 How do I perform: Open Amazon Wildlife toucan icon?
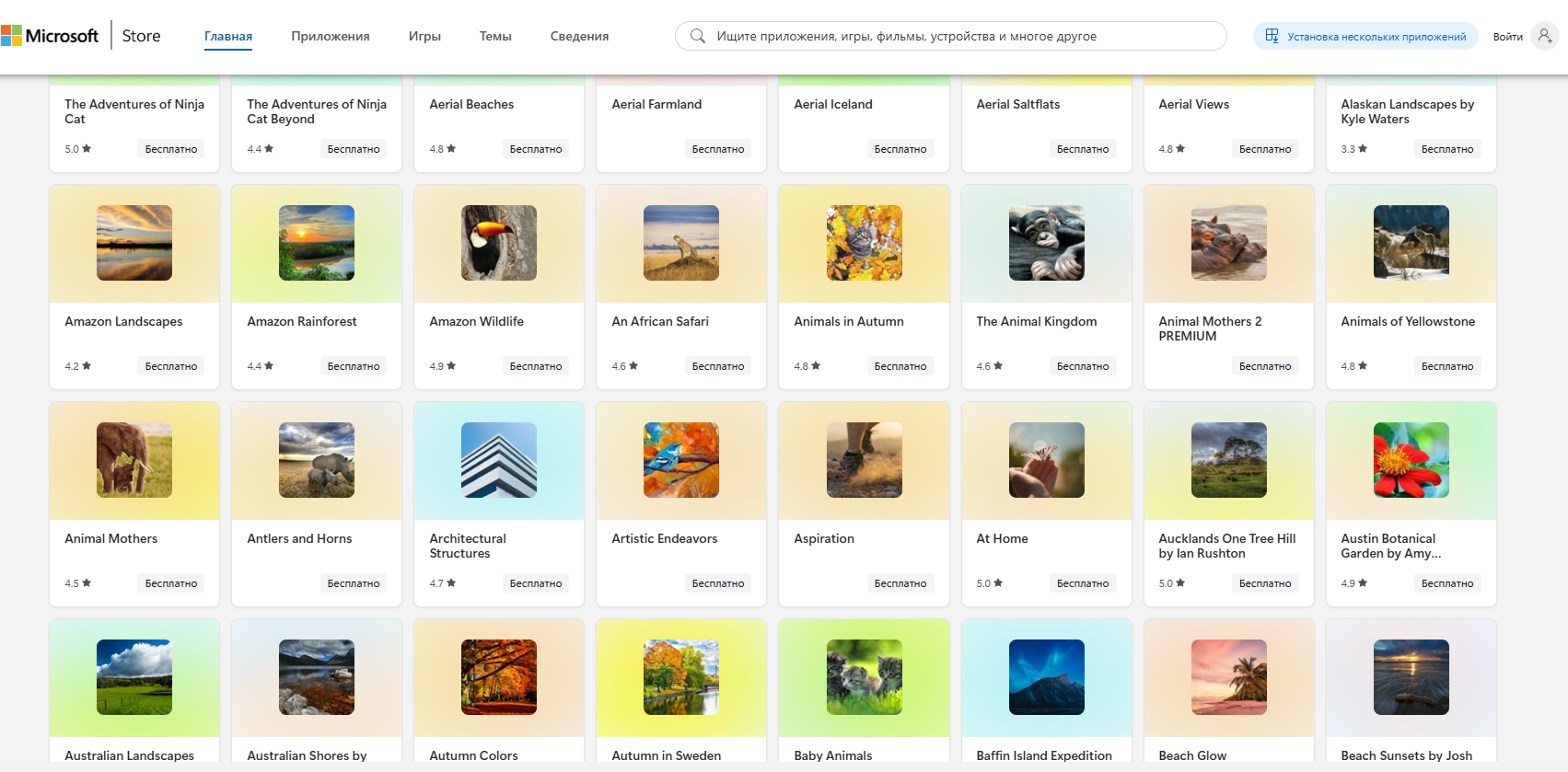499,243
